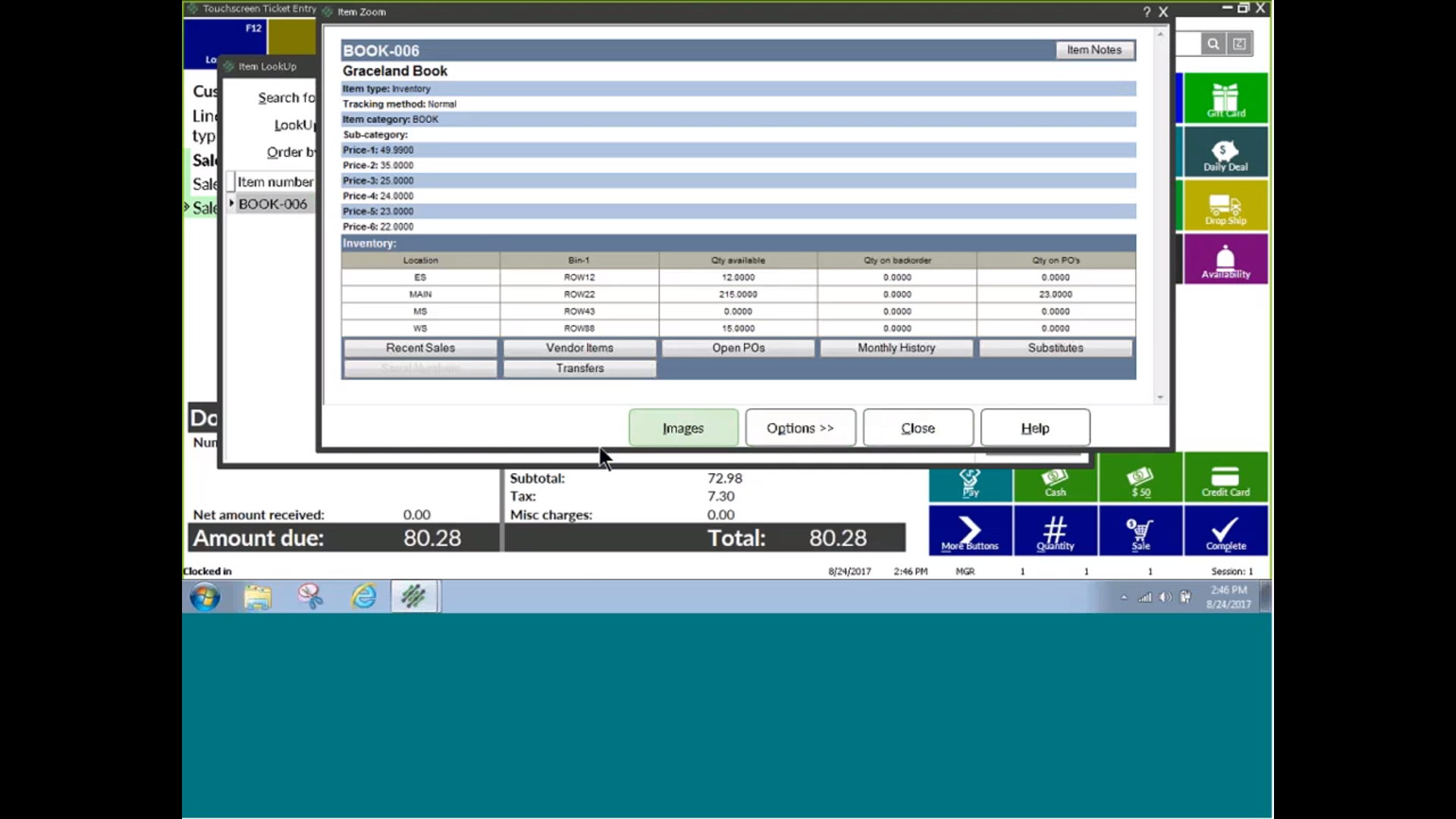The image size is (1456, 819).
Task: Open the Monthly History view
Action: [x=896, y=348]
